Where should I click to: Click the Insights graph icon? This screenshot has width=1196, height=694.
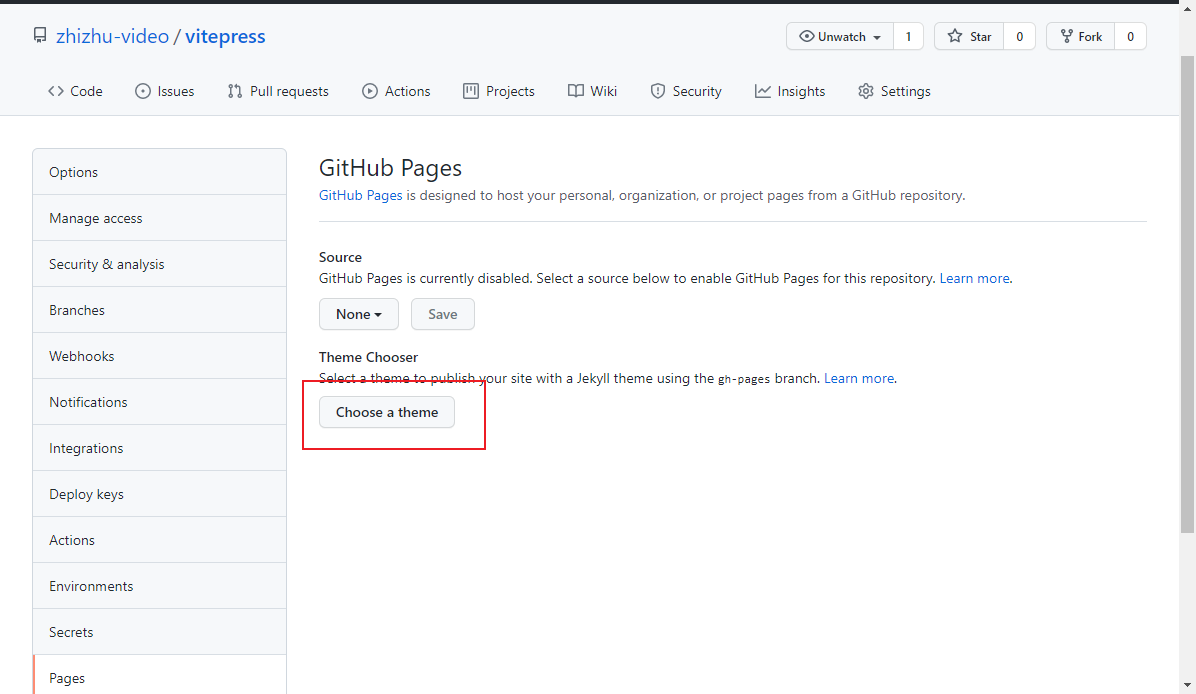(763, 92)
